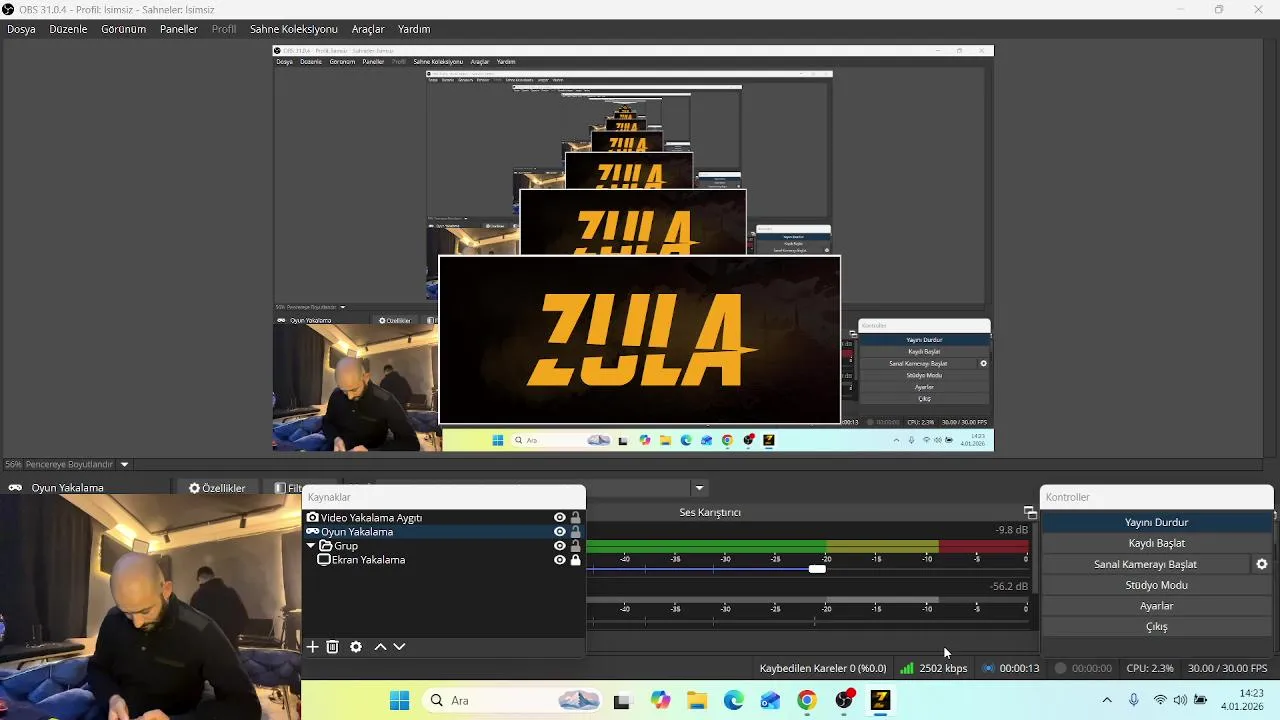This screenshot has width=1280, height=720.
Task: Open the dropdown arrow in the source toolbar
Action: [700, 488]
